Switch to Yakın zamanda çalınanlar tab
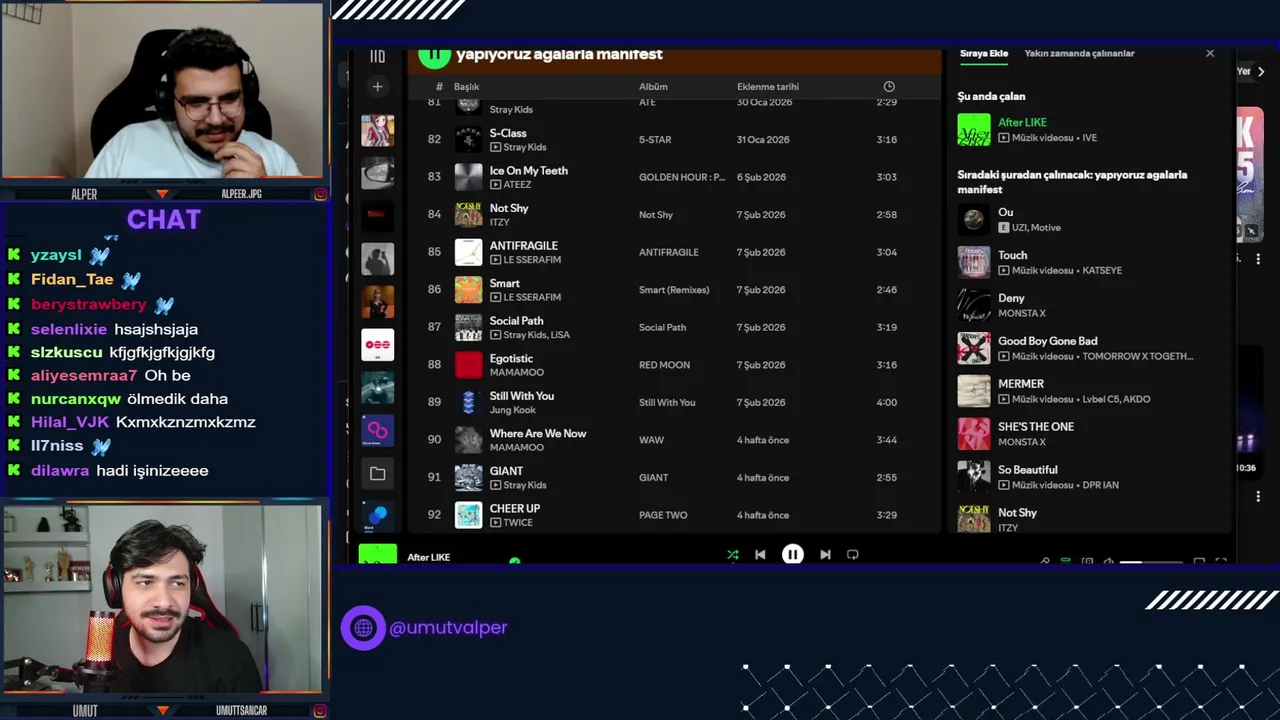The height and width of the screenshot is (720, 1280). [1079, 54]
